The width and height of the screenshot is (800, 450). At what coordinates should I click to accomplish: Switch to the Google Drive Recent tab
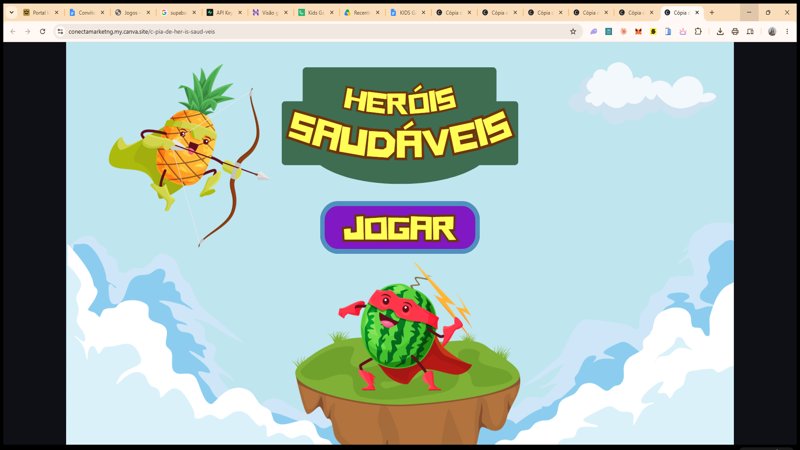[x=361, y=12]
